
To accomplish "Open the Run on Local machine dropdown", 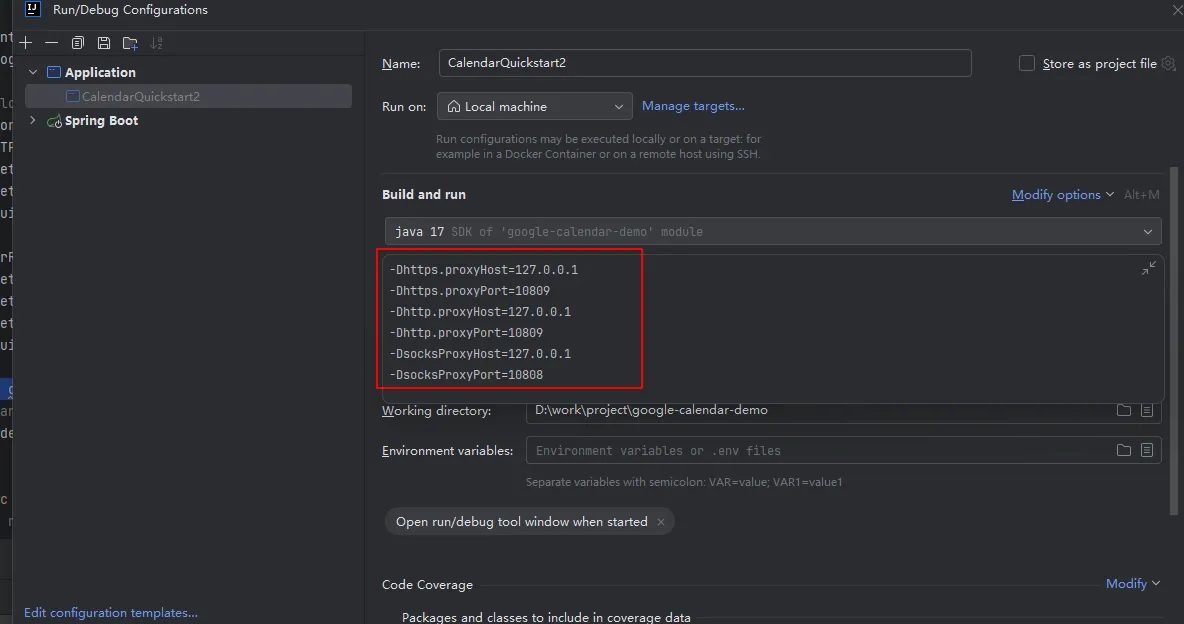I will pos(534,106).
